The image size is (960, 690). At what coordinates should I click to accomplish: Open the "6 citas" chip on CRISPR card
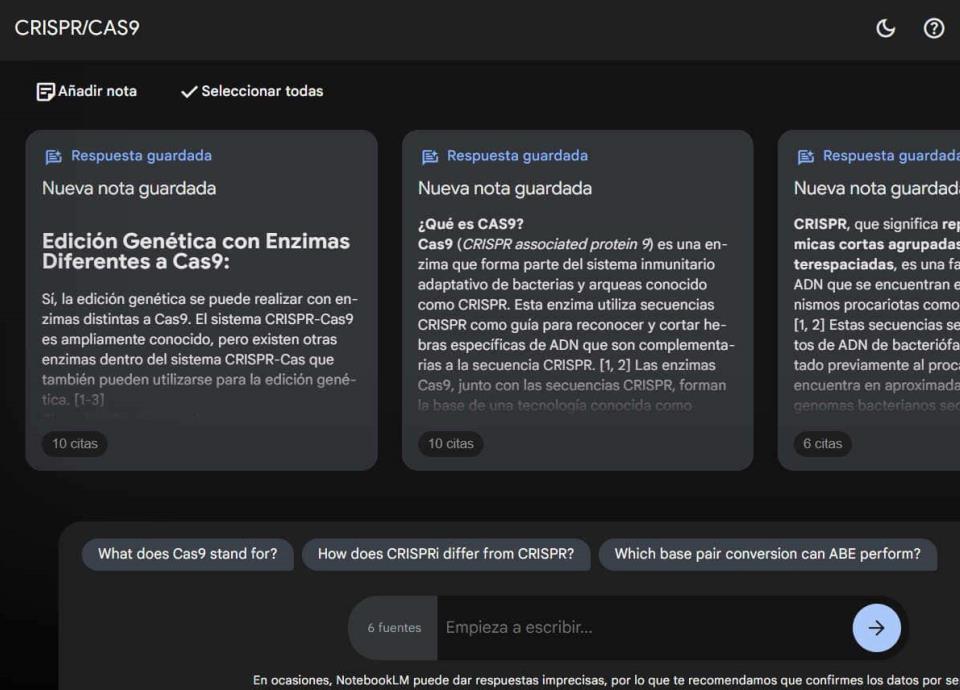[822, 443]
